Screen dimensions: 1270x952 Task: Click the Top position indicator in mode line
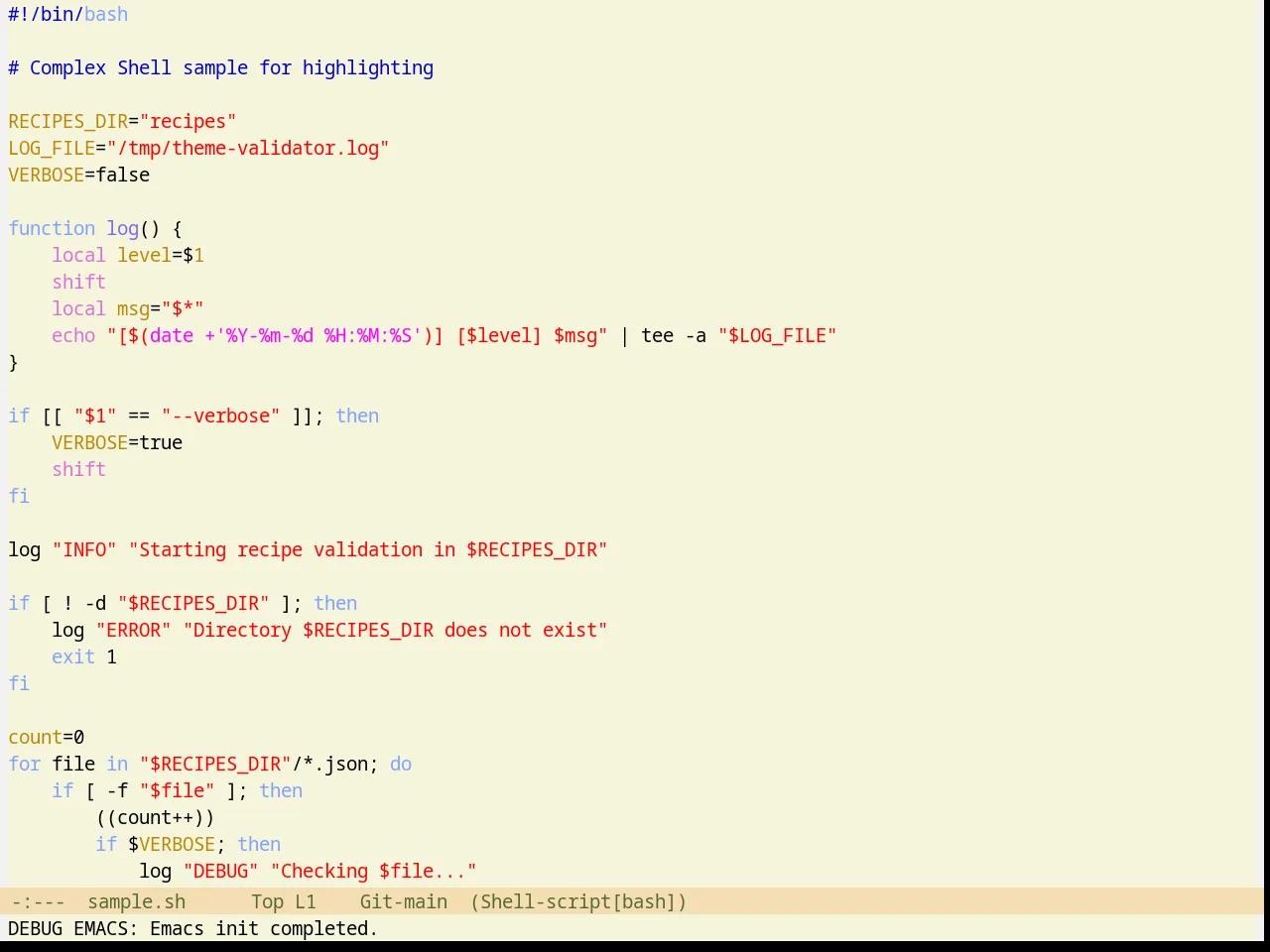click(x=267, y=901)
